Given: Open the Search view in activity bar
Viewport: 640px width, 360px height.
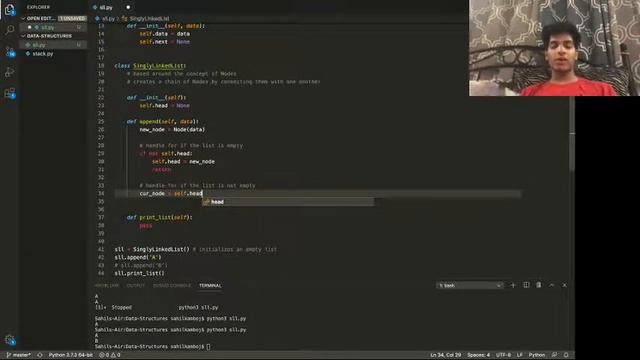Looking at the screenshot, I should point(9,30).
